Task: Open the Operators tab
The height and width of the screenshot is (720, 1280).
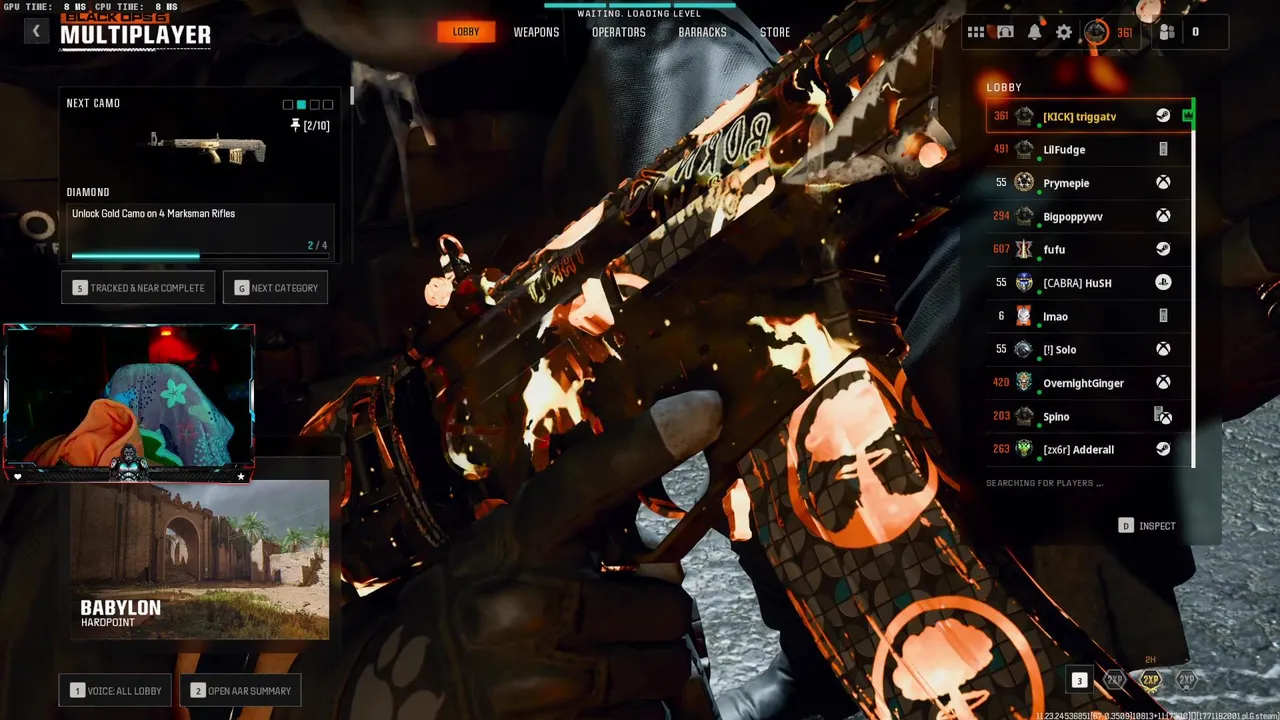Action: [619, 32]
